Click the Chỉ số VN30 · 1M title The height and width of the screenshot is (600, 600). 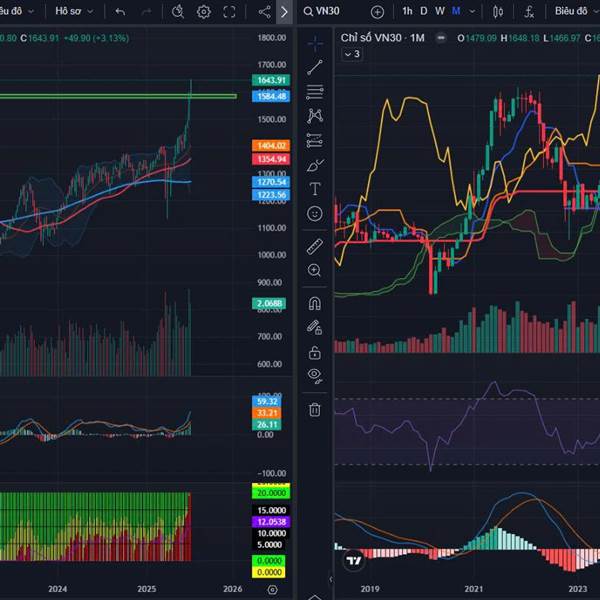click(382, 38)
